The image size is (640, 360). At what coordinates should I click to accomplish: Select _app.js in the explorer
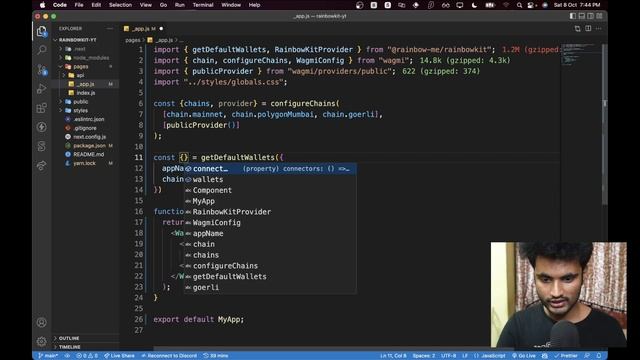pyautogui.click(x=85, y=84)
